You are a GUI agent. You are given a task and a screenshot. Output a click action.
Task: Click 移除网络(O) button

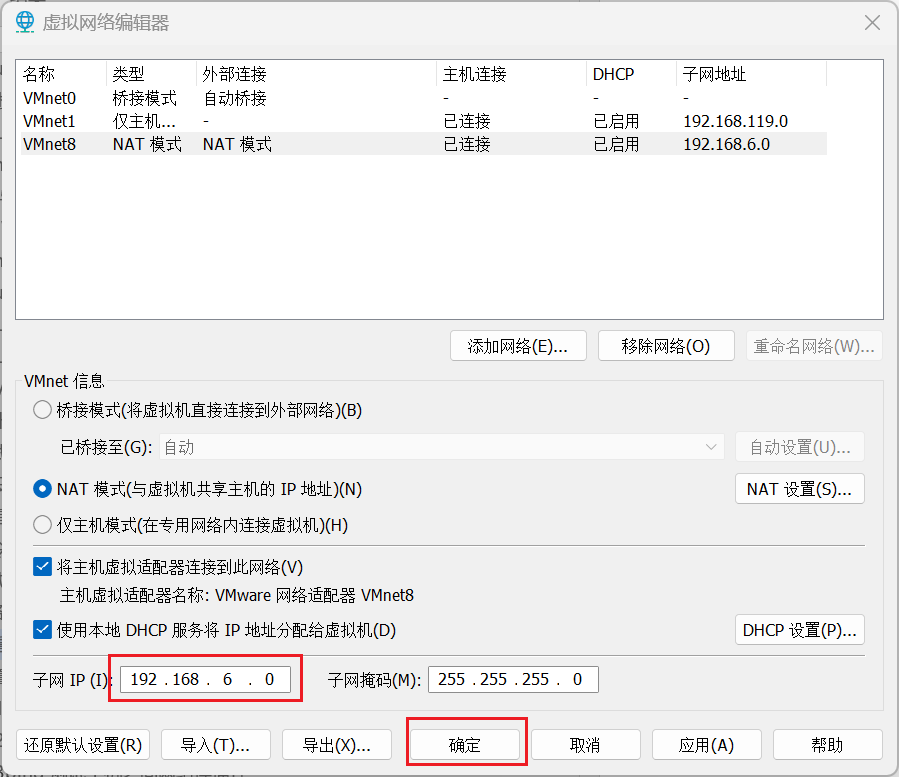point(666,346)
